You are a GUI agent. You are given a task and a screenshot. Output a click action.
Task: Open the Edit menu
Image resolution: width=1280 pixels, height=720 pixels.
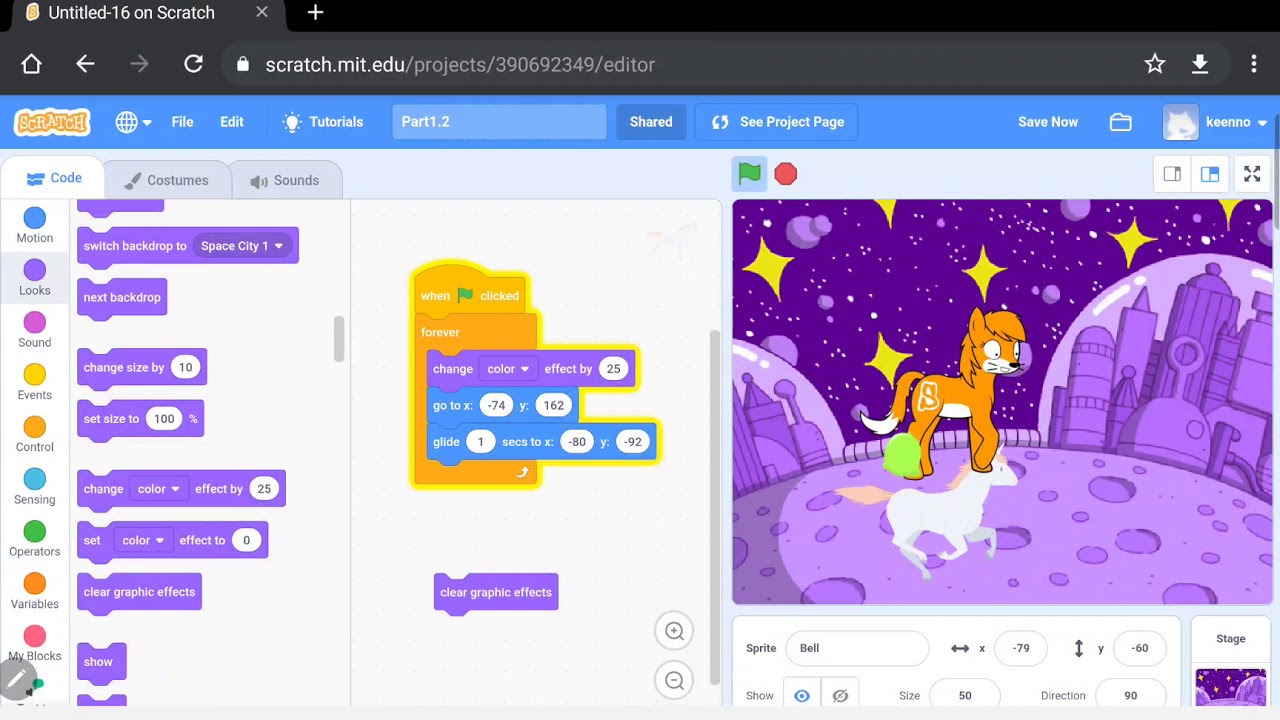click(232, 122)
